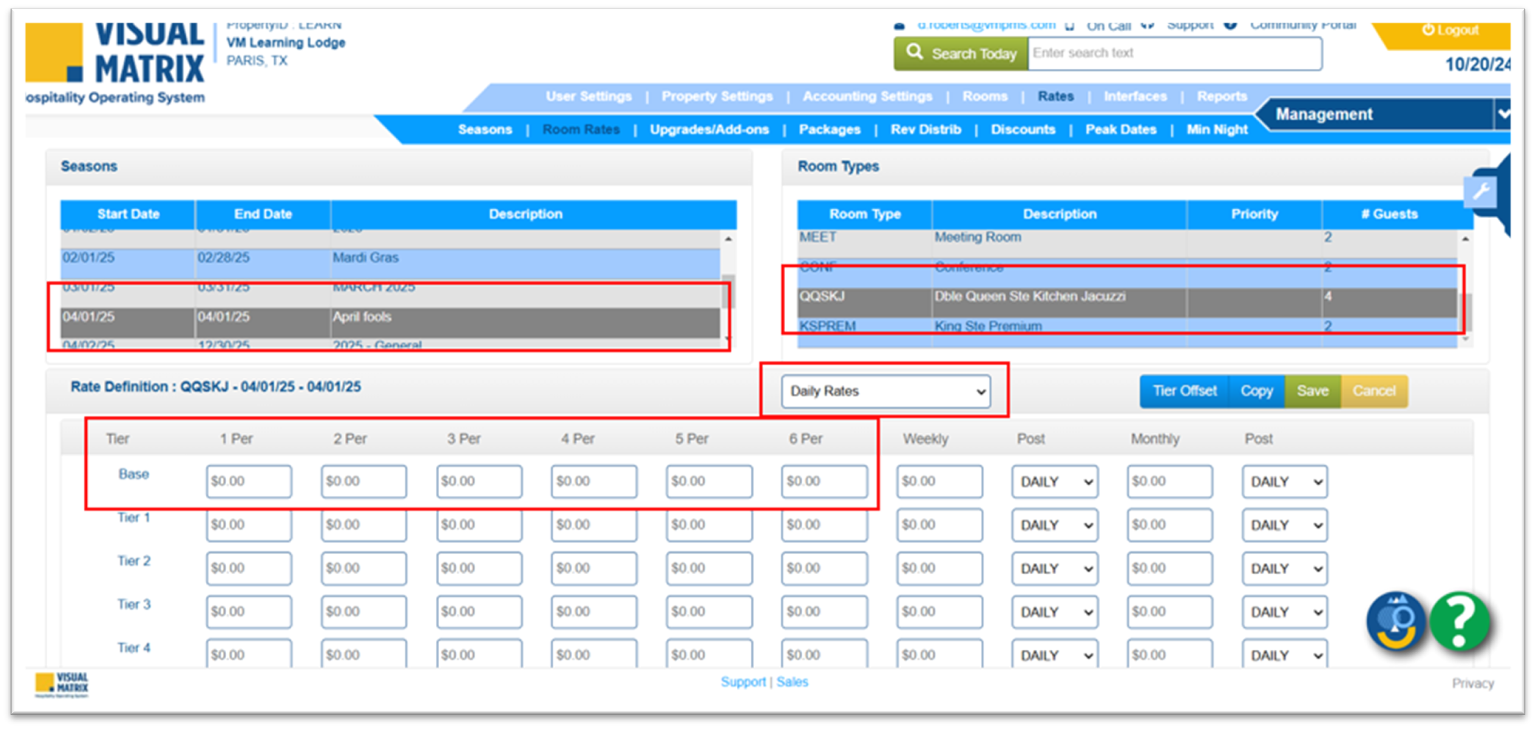Viewport: 1536px width, 729px height.
Task: Open Base tier weekly Post DAILY dropdown
Action: (1054, 482)
